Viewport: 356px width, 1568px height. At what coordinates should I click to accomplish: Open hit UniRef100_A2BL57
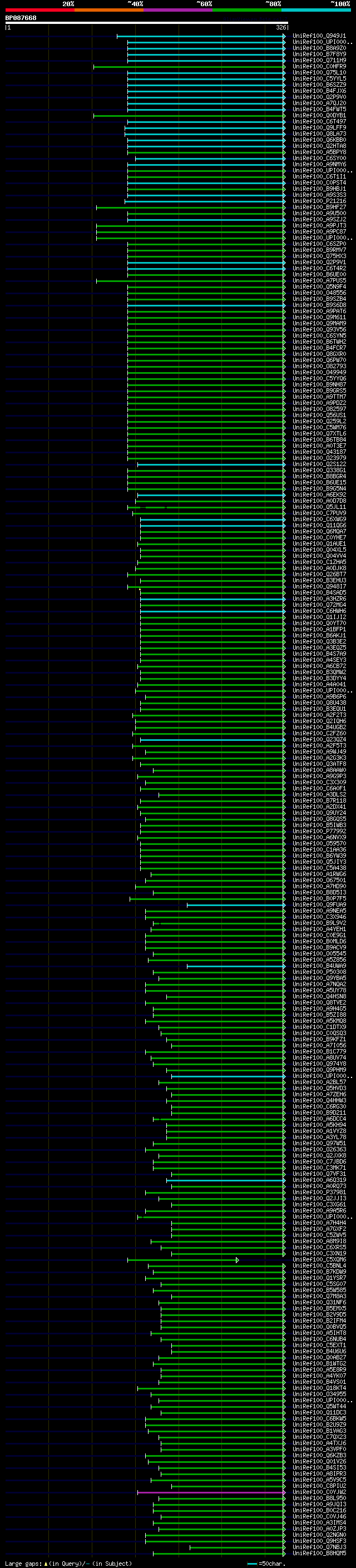pos(319,1082)
